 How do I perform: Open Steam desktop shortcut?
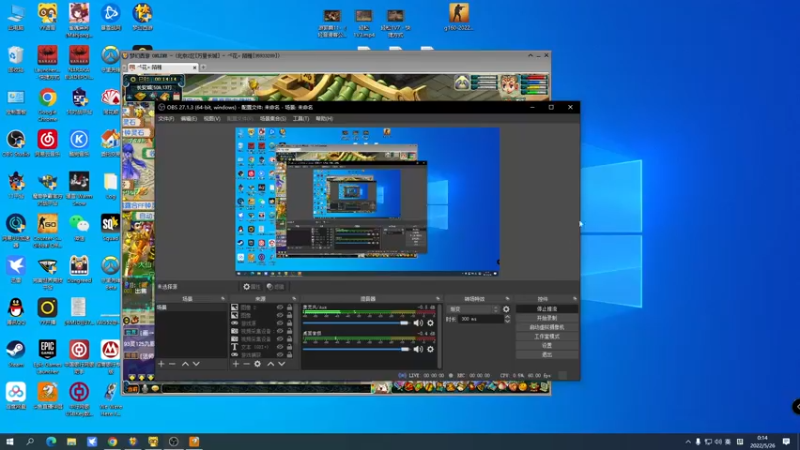pyautogui.click(x=16, y=350)
